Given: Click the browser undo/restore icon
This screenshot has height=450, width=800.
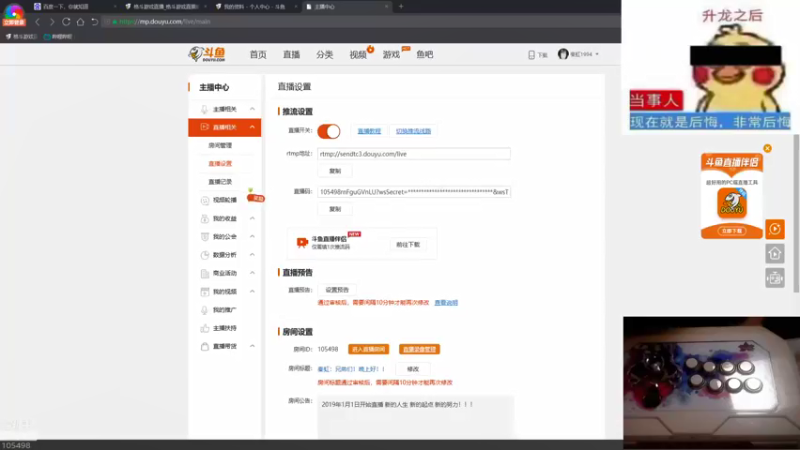Looking at the screenshot, I should (94, 22).
